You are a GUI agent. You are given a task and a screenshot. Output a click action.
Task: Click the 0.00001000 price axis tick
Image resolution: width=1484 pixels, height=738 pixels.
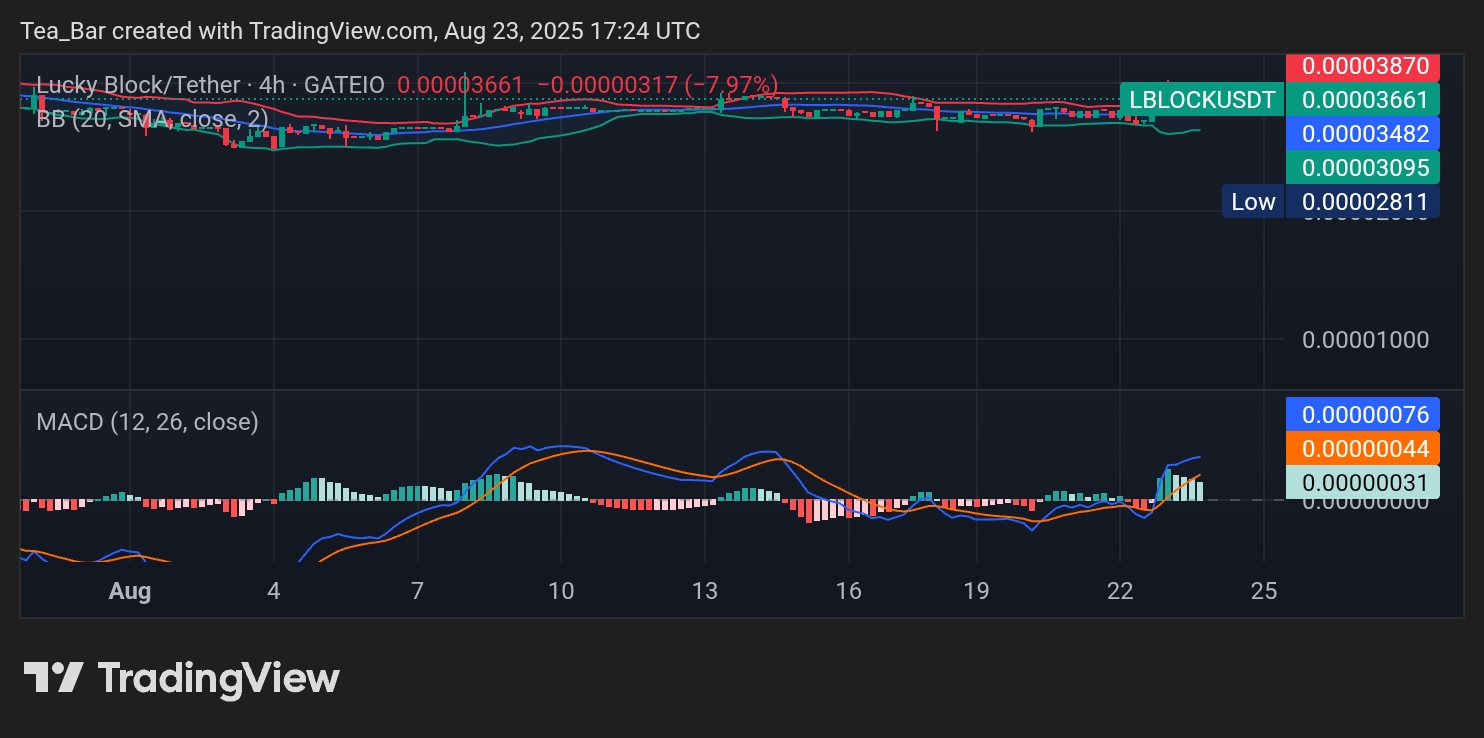1365,339
